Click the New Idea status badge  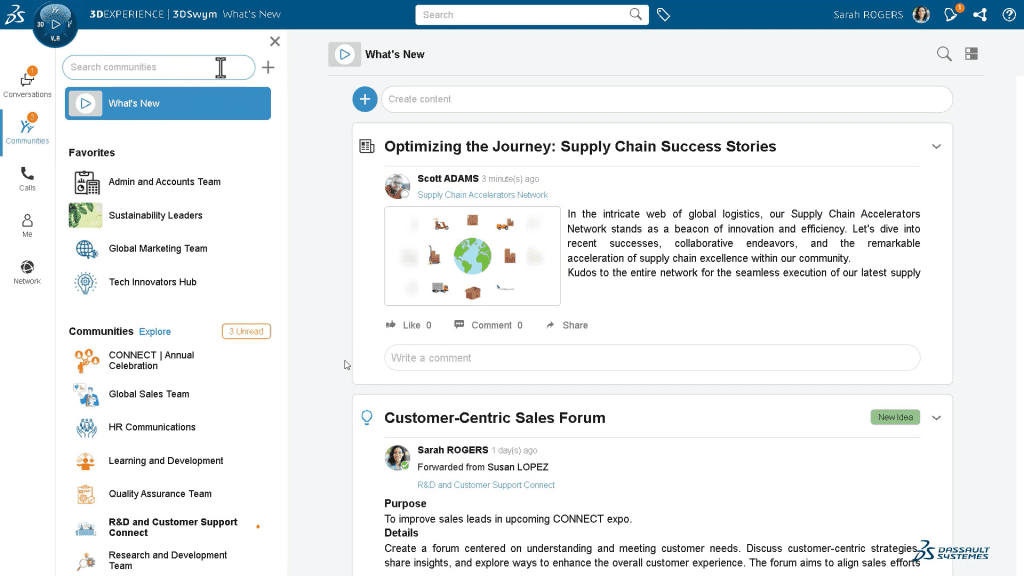click(x=895, y=417)
